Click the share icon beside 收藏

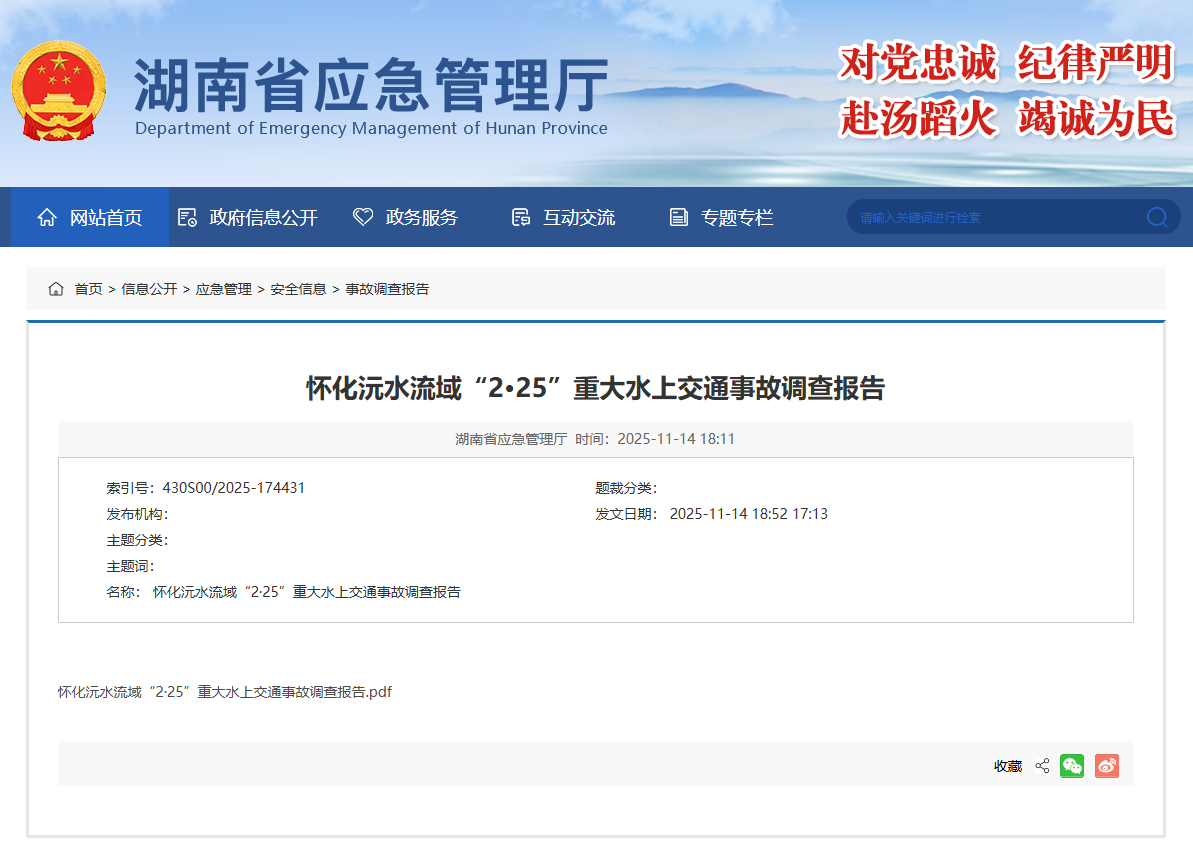tap(1042, 766)
